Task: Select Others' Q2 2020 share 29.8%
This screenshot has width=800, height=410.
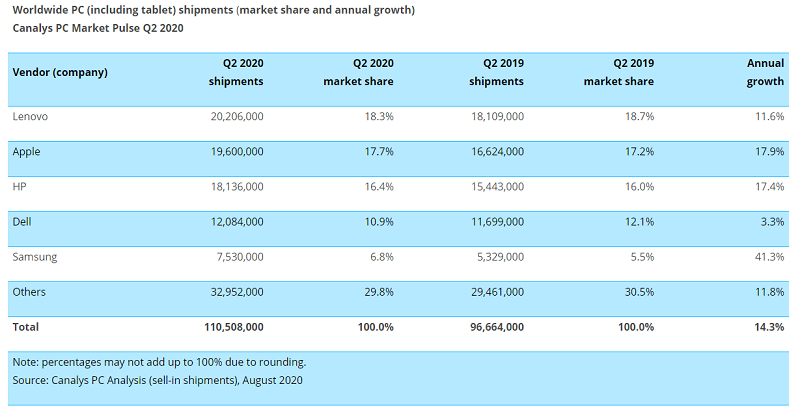Action: coord(379,292)
